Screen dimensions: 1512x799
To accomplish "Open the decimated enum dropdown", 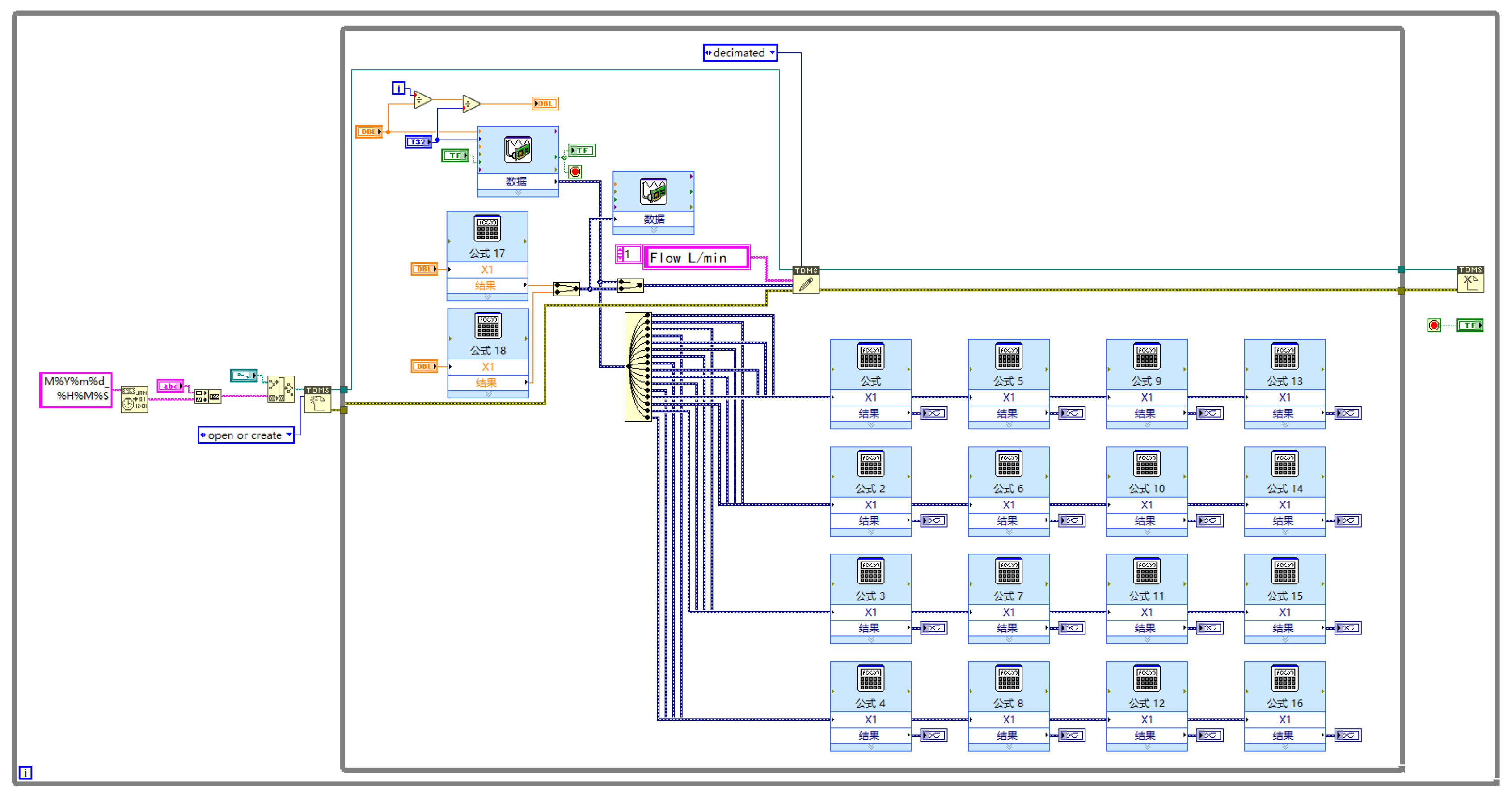I will 773,53.
